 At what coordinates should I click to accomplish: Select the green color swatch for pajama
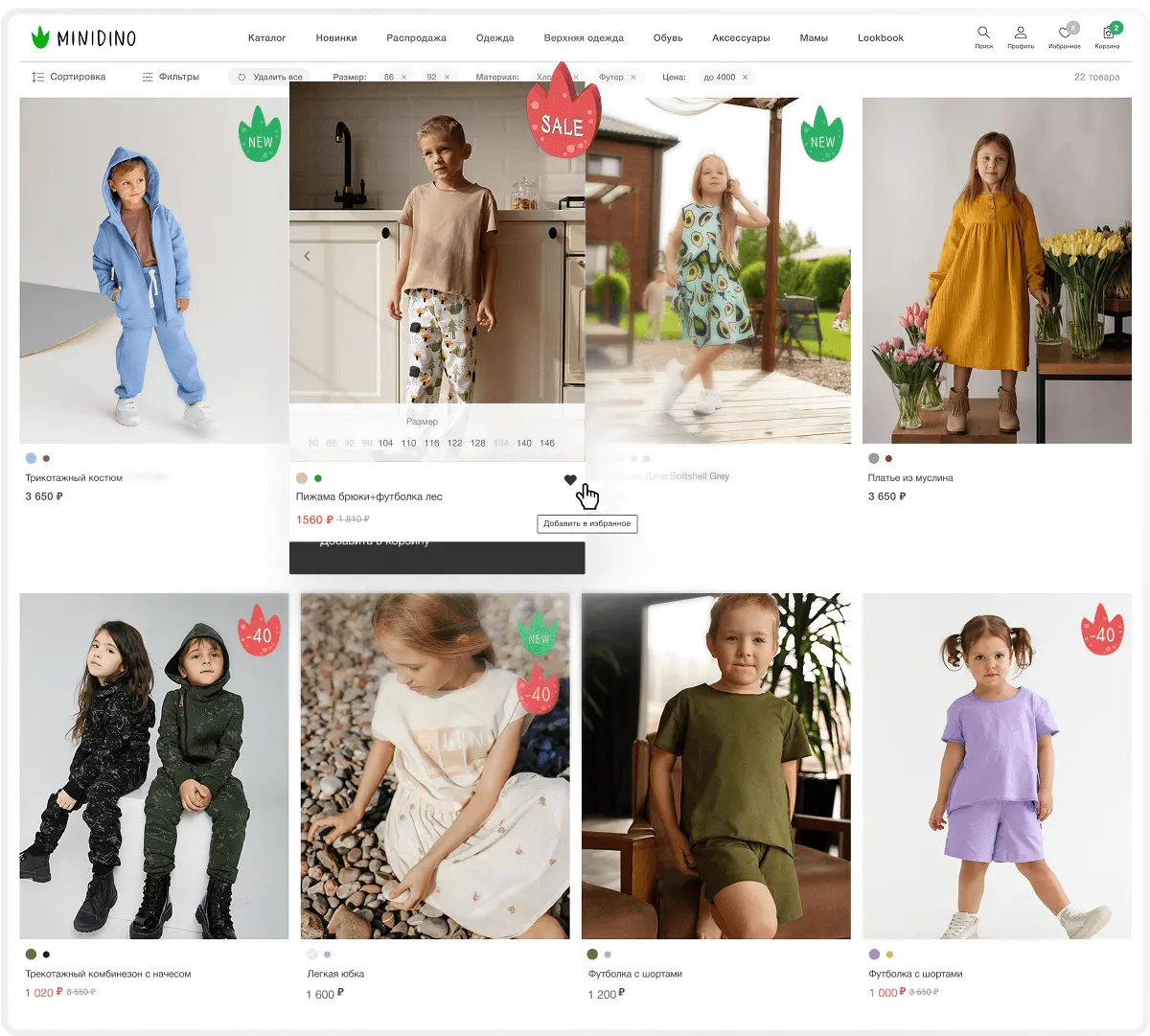(x=318, y=478)
